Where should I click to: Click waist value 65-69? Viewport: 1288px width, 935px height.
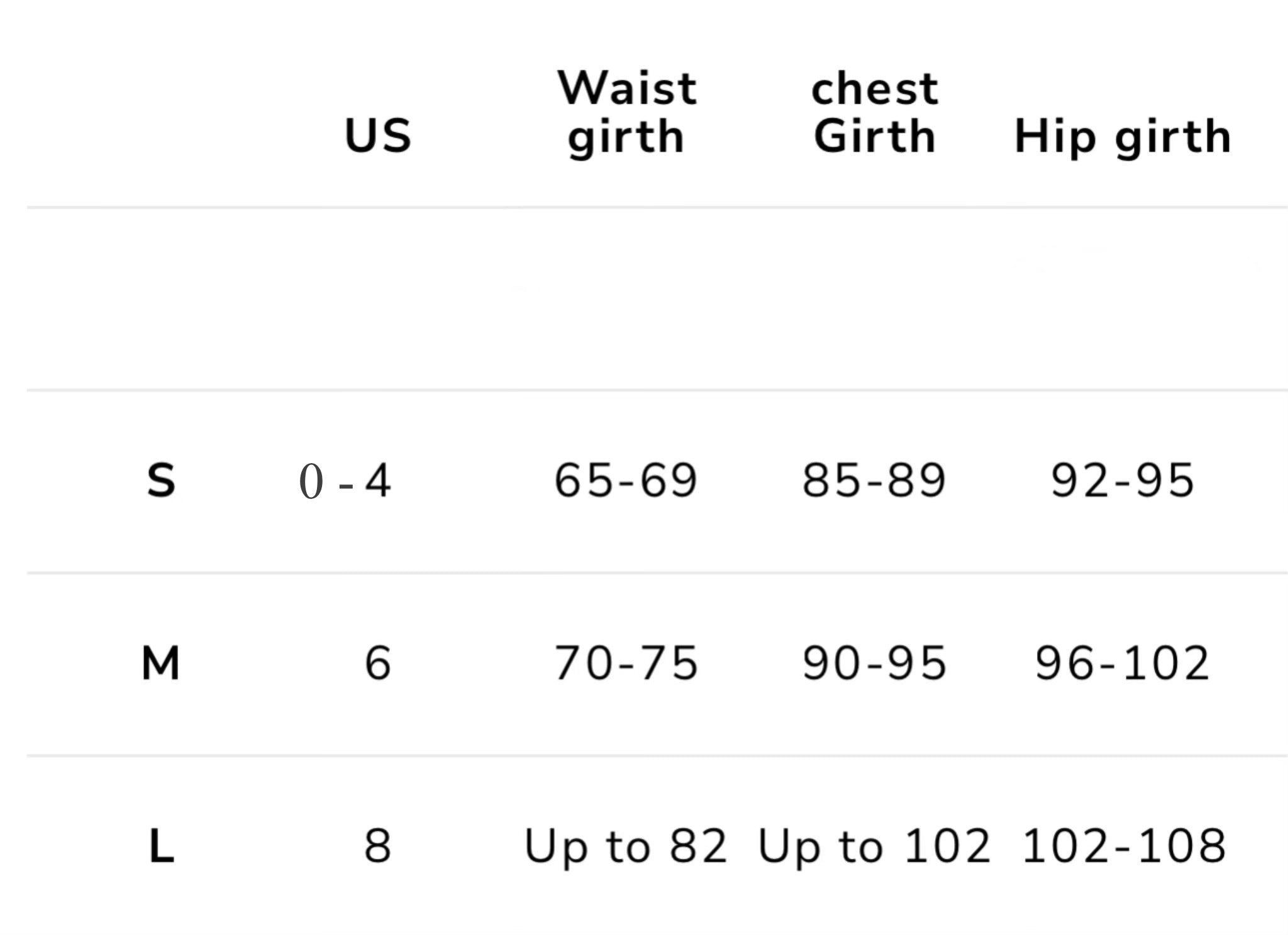[626, 481]
